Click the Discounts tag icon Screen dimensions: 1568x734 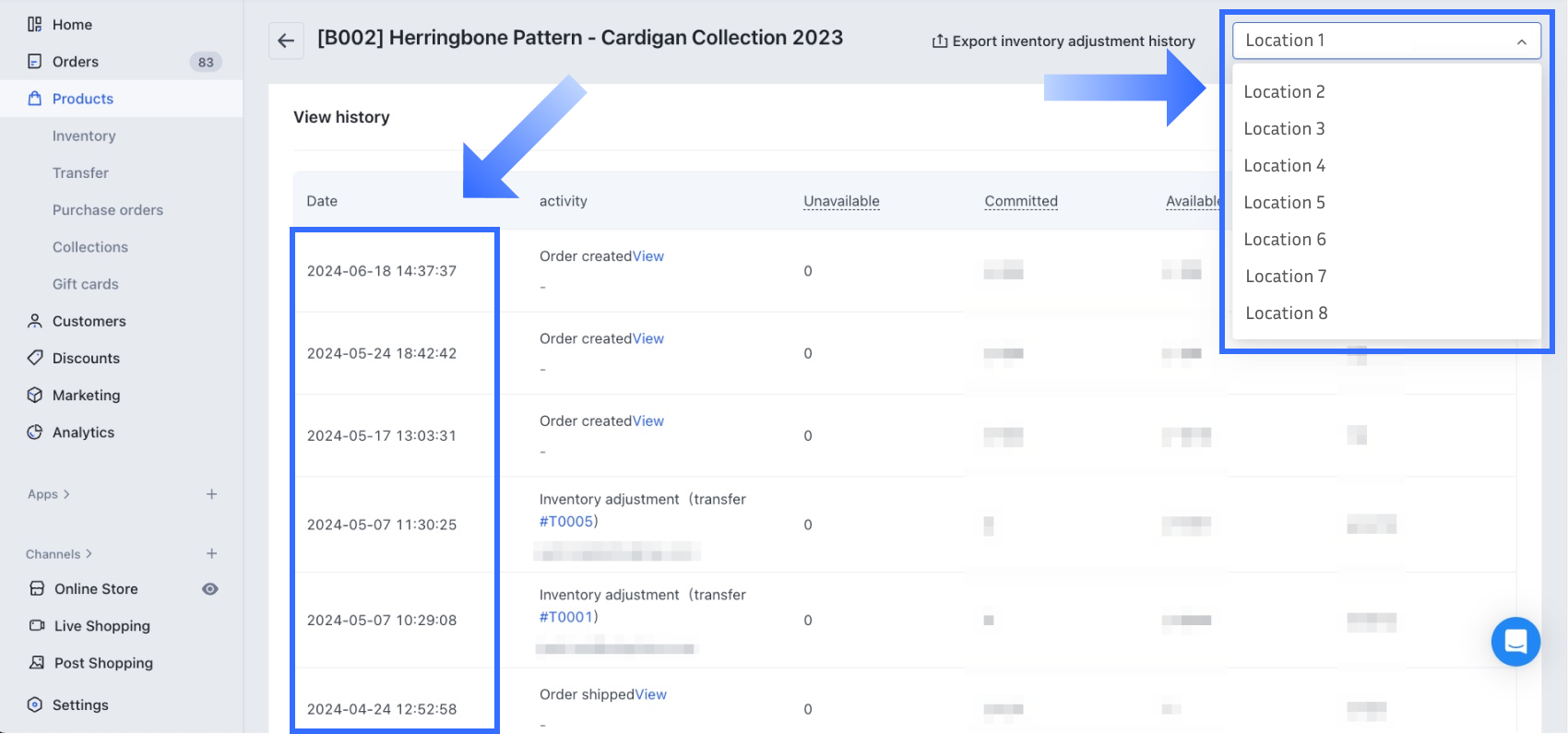[x=35, y=358]
